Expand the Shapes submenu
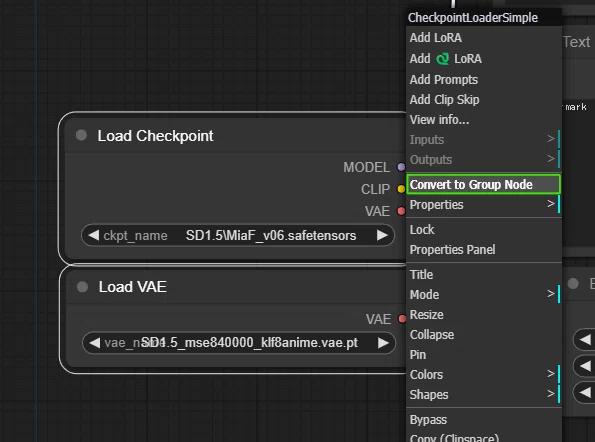 [484, 395]
